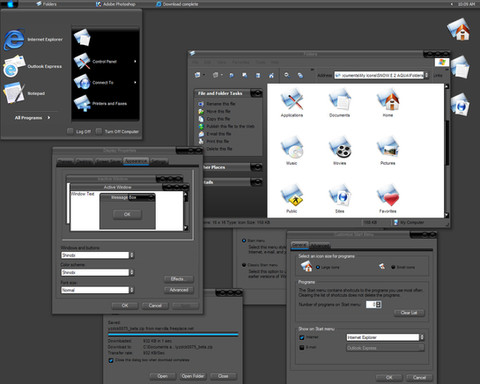Toggle close dialog when download completes checkbox
Viewport: 480px width, 384px height.
[111, 360]
